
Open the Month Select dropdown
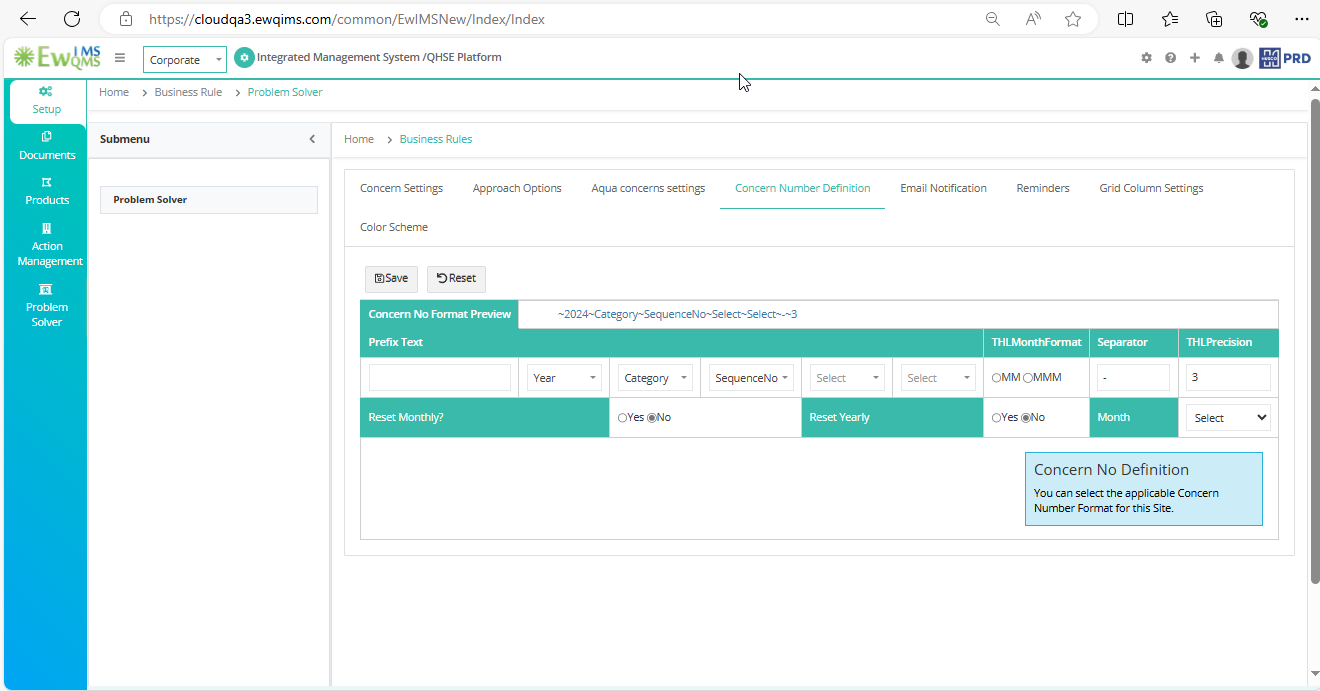(x=1228, y=418)
